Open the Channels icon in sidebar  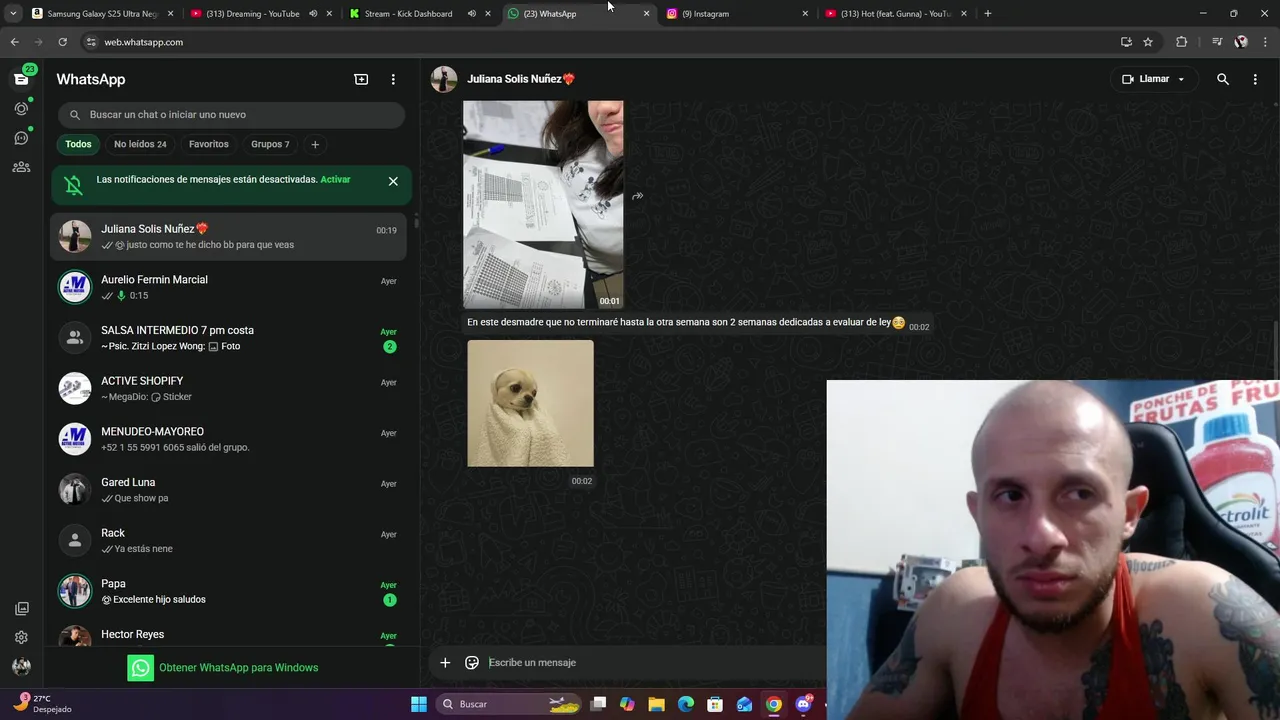[21, 138]
